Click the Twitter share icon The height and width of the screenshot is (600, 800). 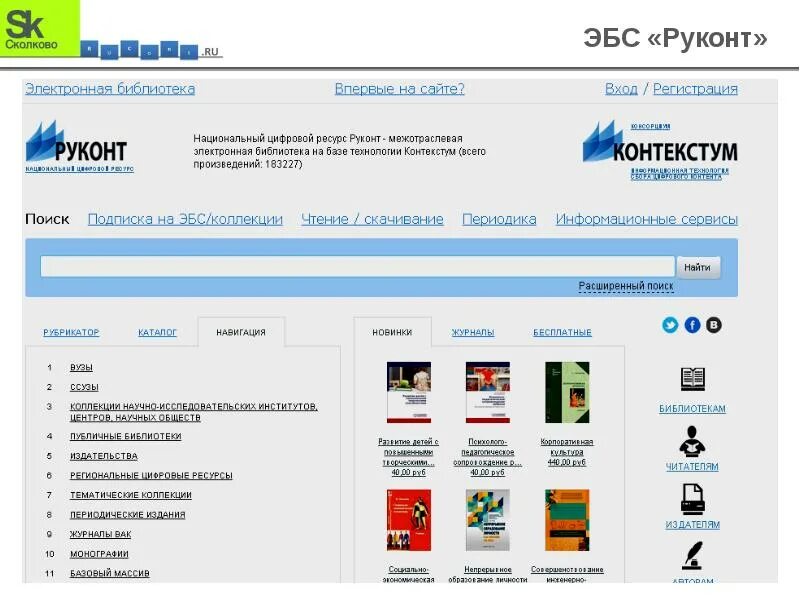click(x=670, y=325)
